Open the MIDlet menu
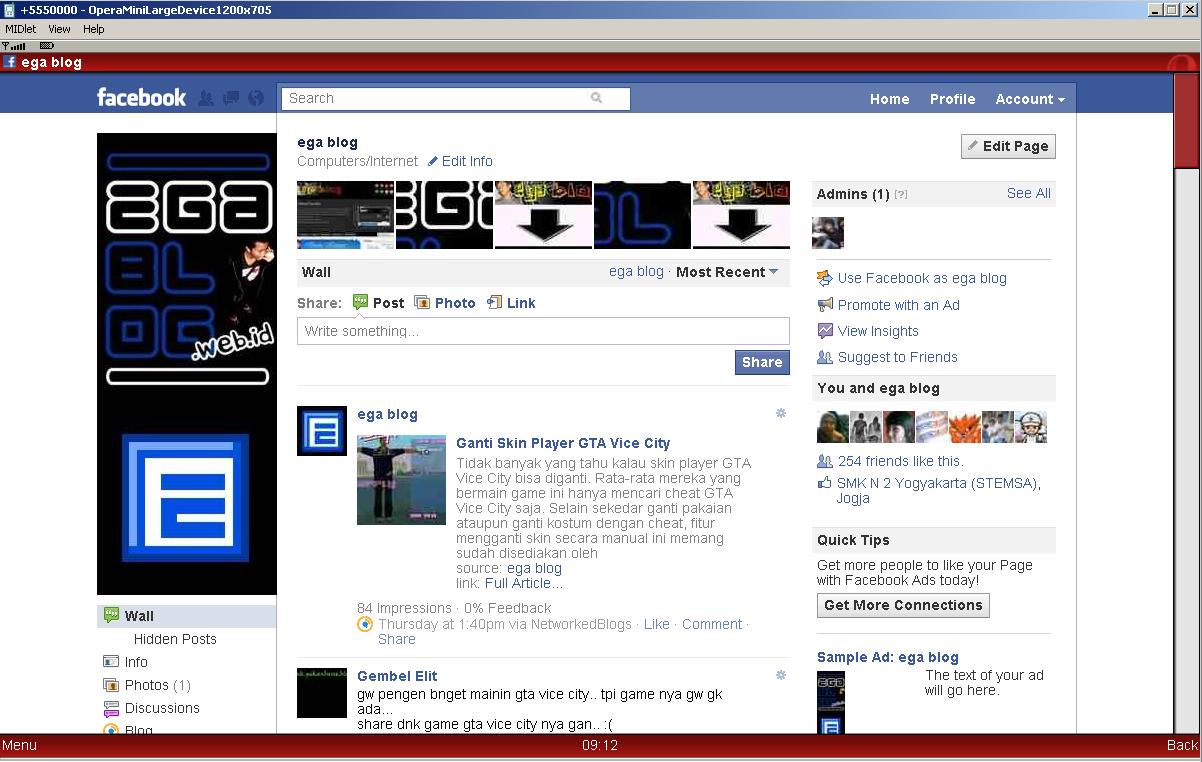Screen dimensions: 1202x762 [x=21, y=29]
